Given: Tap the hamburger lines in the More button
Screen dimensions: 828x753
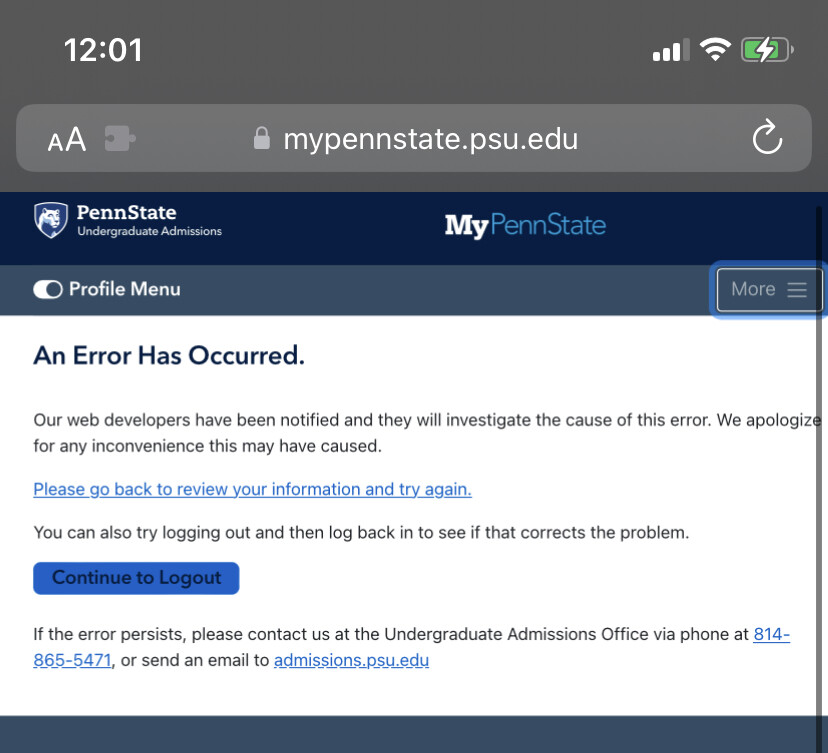Looking at the screenshot, I should (x=797, y=289).
